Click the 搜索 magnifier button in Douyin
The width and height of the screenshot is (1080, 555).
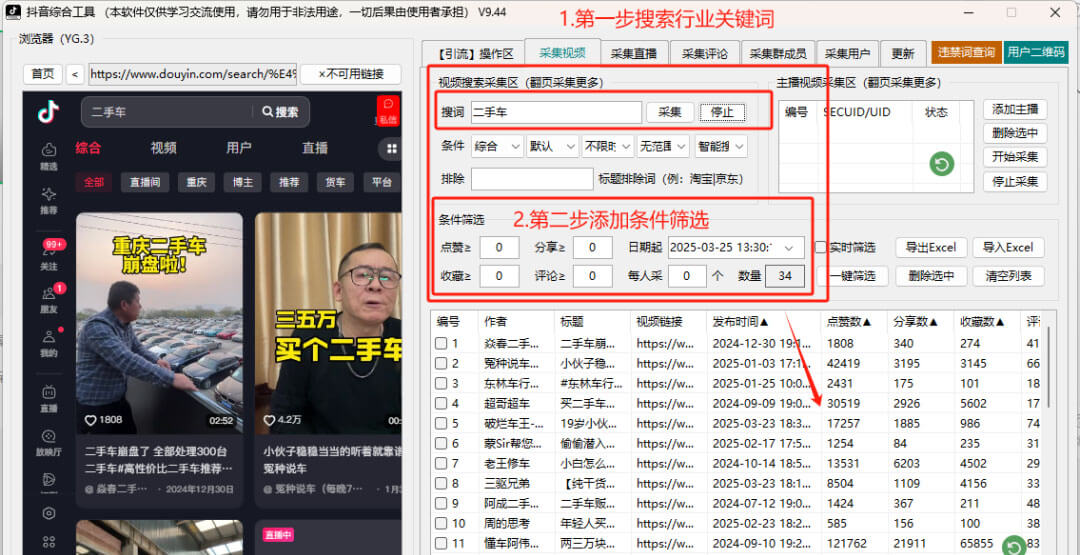click(x=280, y=112)
